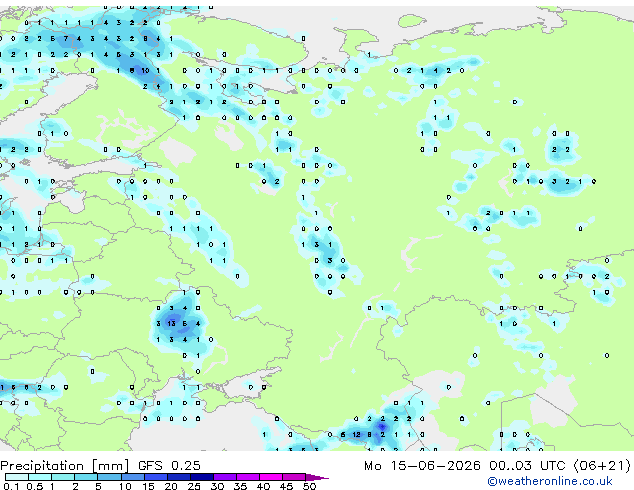Click the '20' legend scale label
The width and height of the screenshot is (634, 490).
tap(171, 486)
